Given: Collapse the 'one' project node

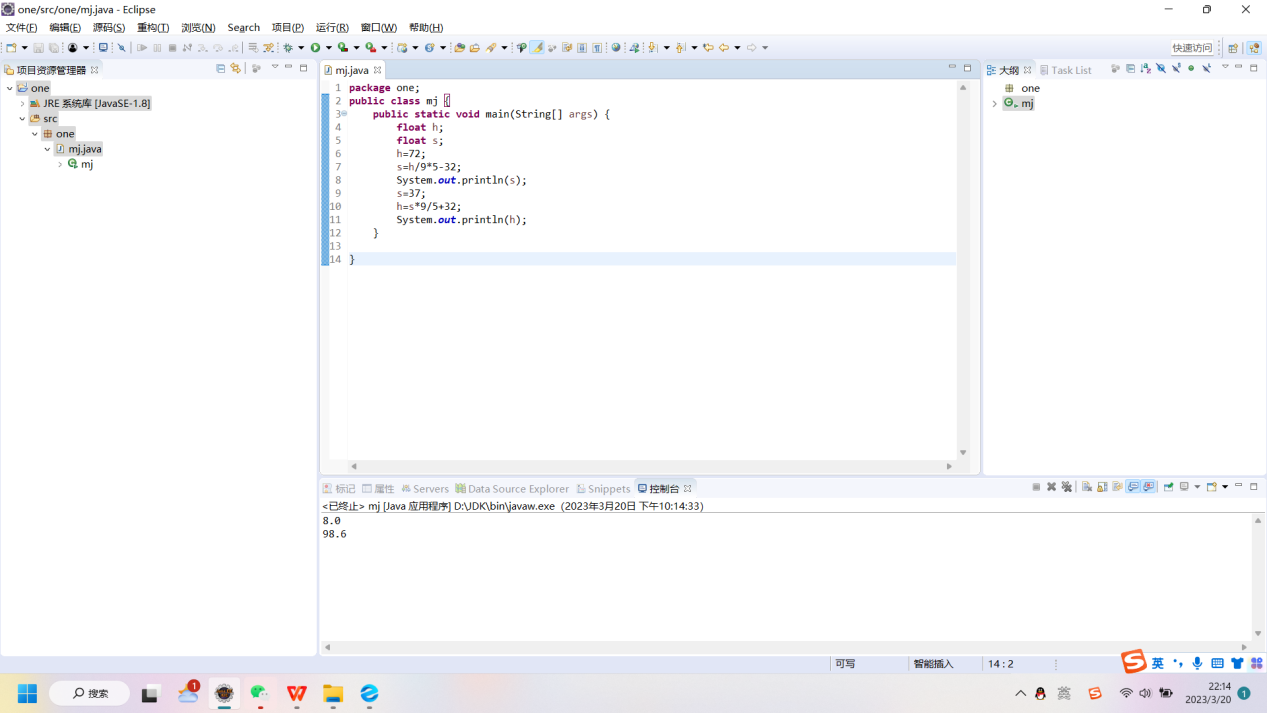Looking at the screenshot, I should tap(10, 88).
